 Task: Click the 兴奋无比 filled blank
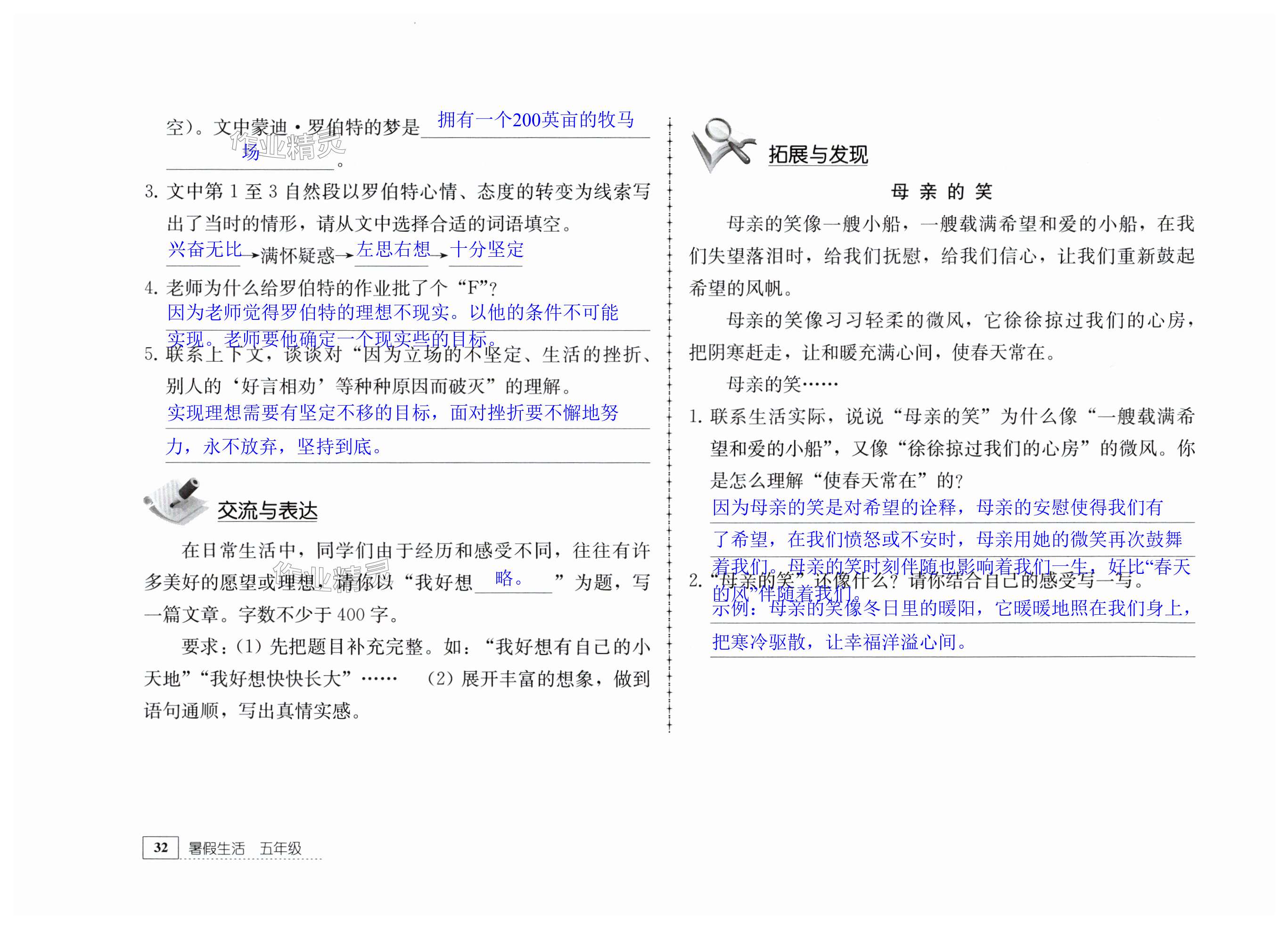(x=205, y=249)
